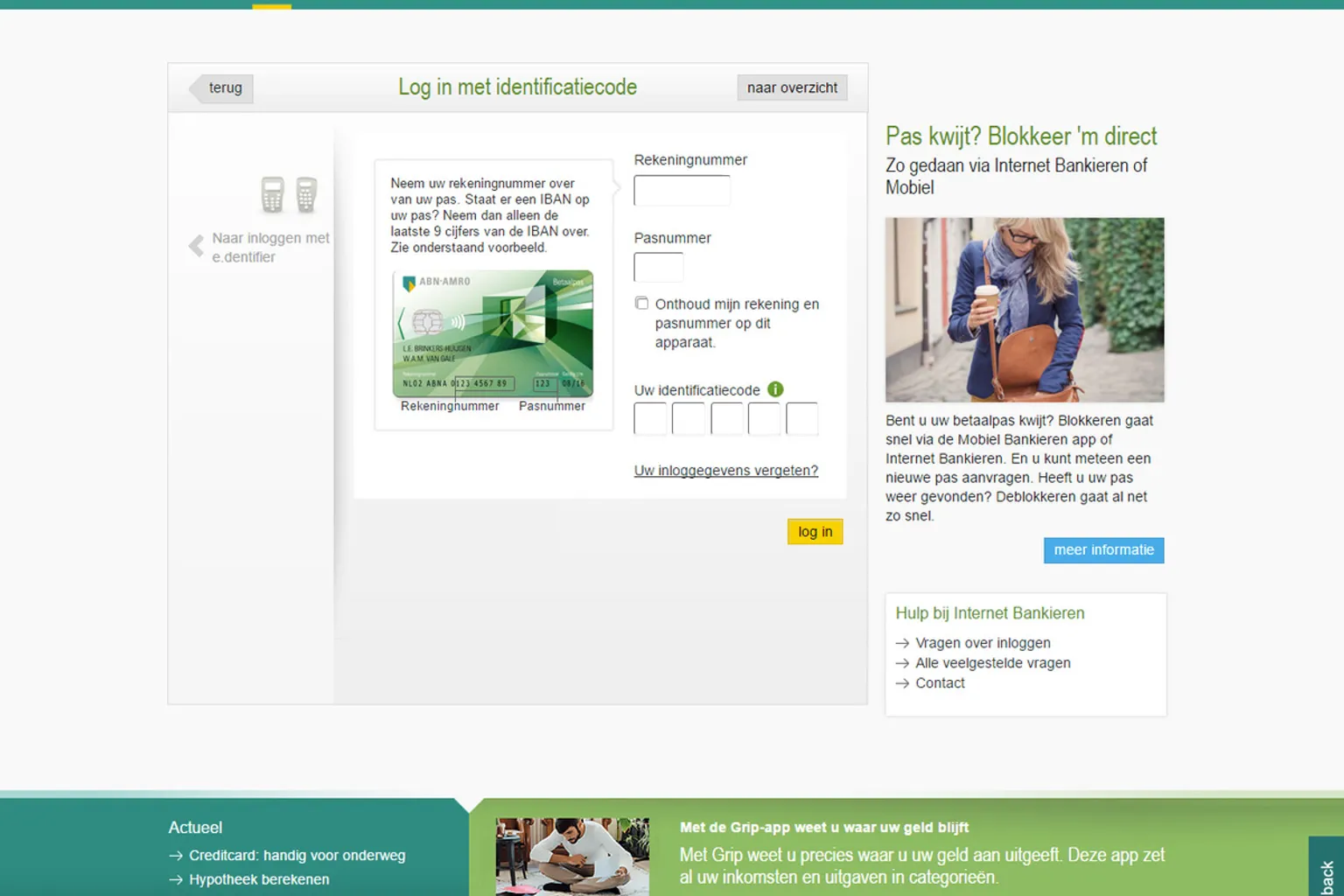Viewport: 1344px width, 896px height.
Task: Select the first identificatiecode digit box
Action: tap(650, 419)
